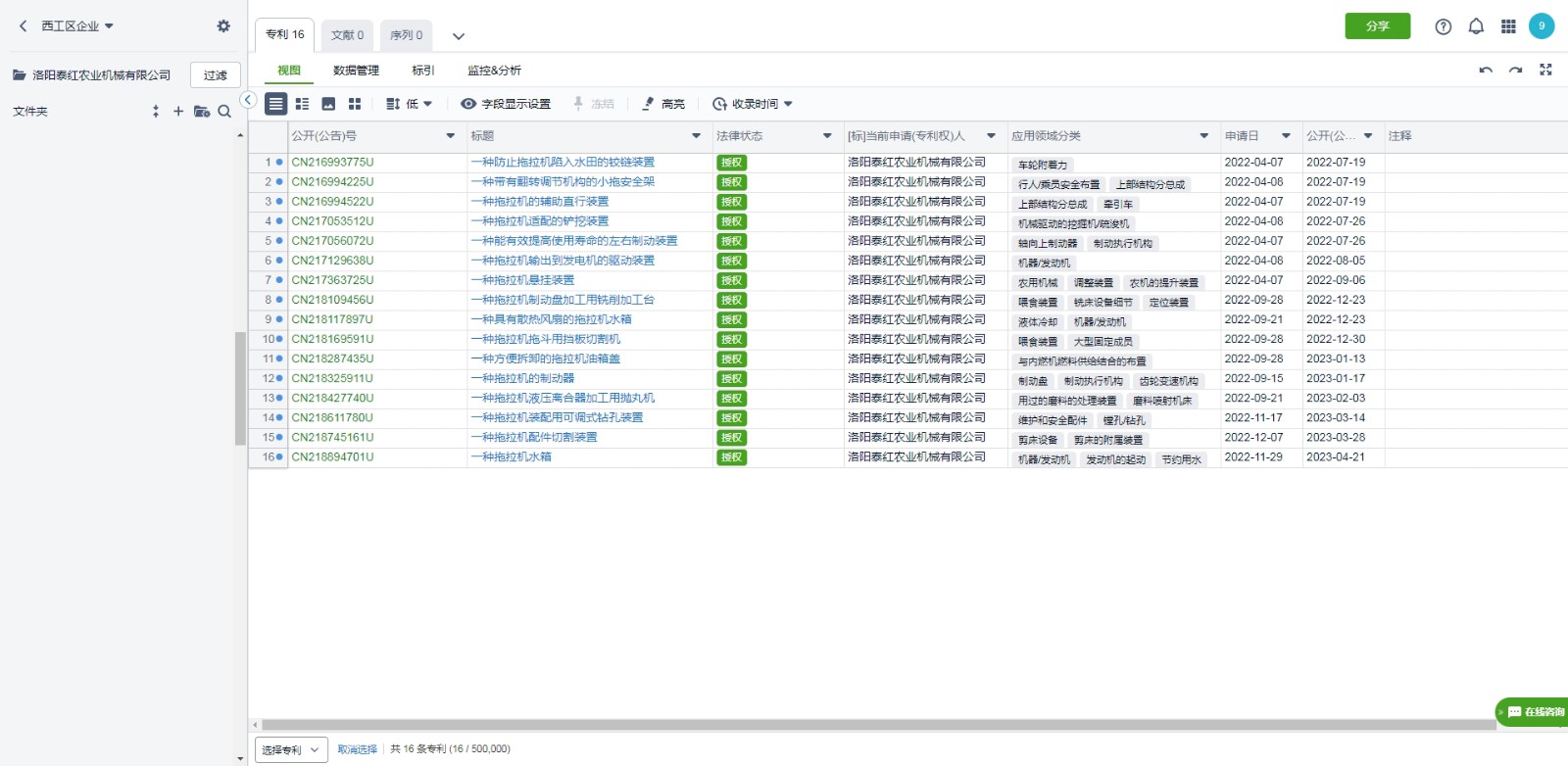The image size is (1568, 766).
Task: Switch to the 专利 16 tab
Action: pyautogui.click(x=285, y=34)
